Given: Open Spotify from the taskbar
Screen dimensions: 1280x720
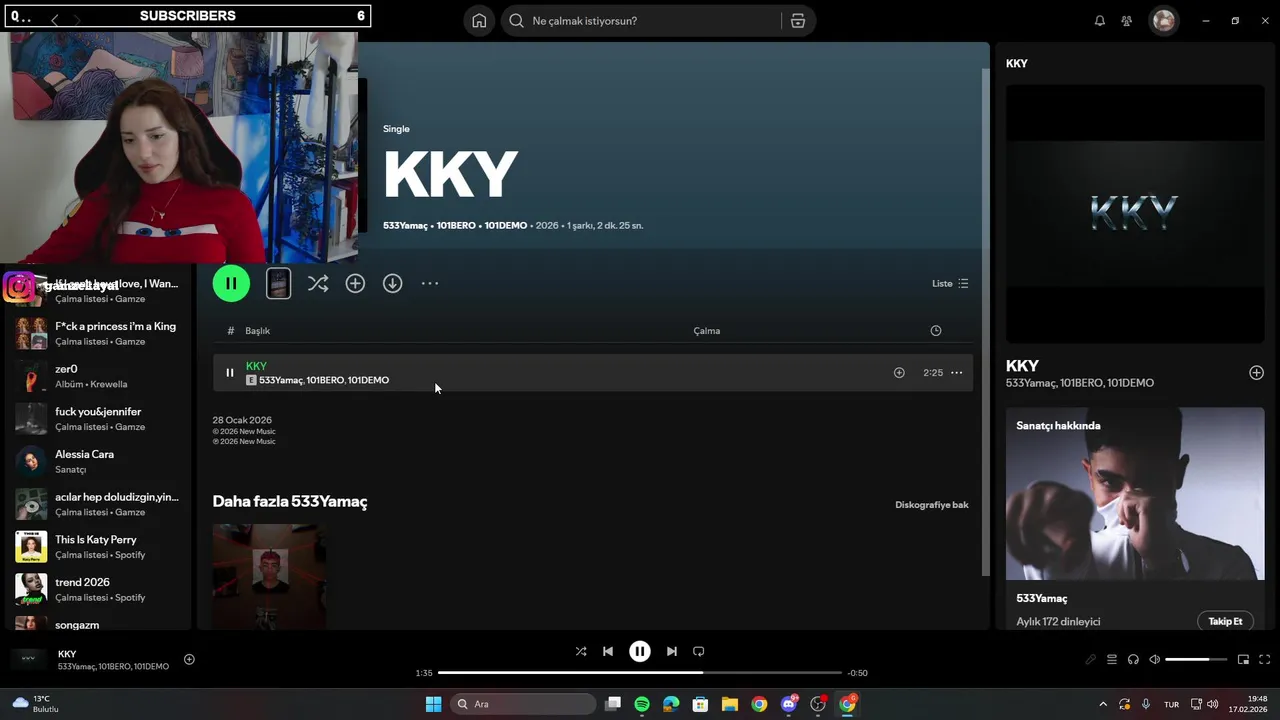Looking at the screenshot, I should click(642, 704).
